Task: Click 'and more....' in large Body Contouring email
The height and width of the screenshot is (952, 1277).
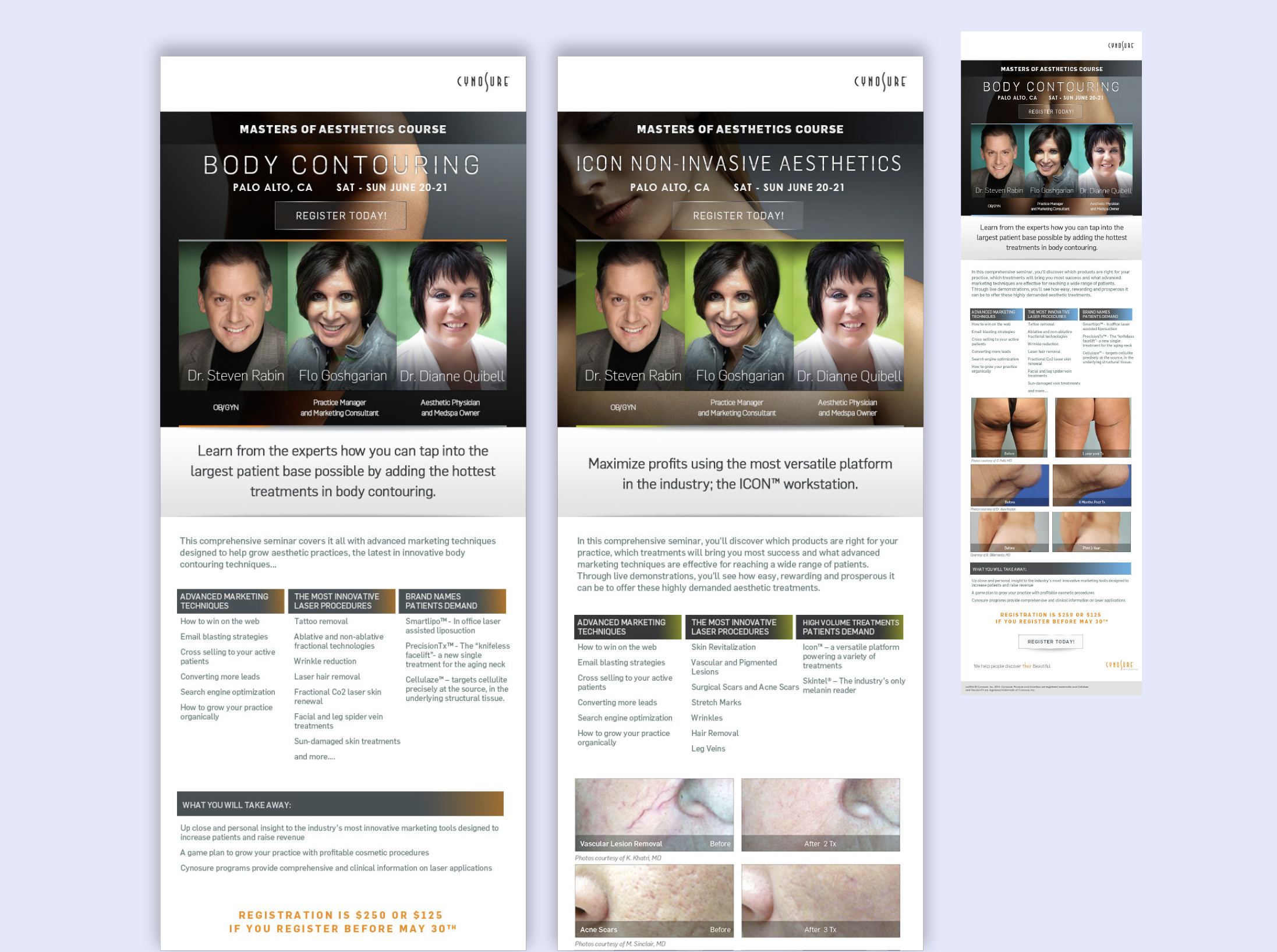Action: pos(314,756)
